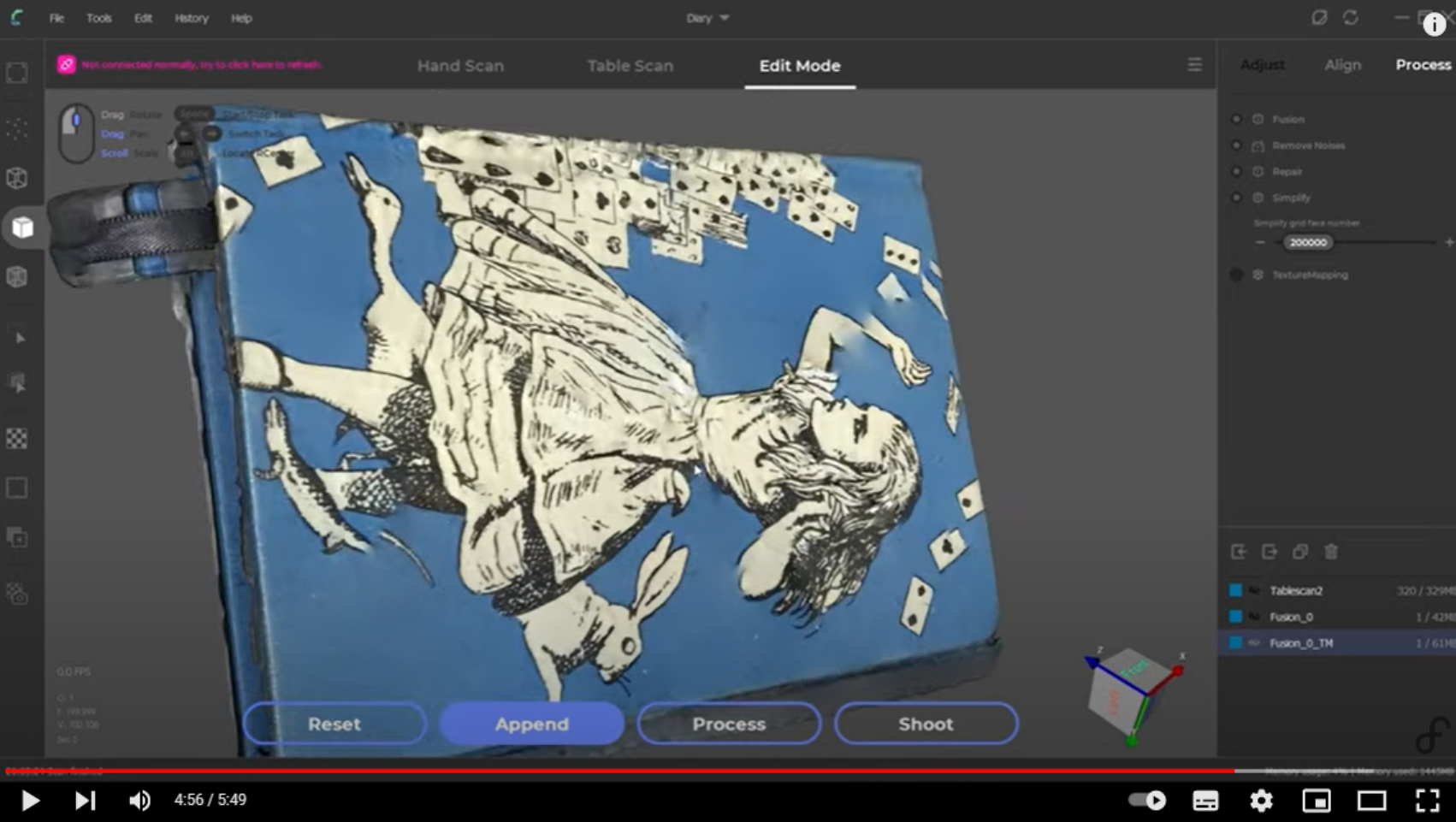
Task: Click the app logo icon in title bar
Action: coord(16,17)
